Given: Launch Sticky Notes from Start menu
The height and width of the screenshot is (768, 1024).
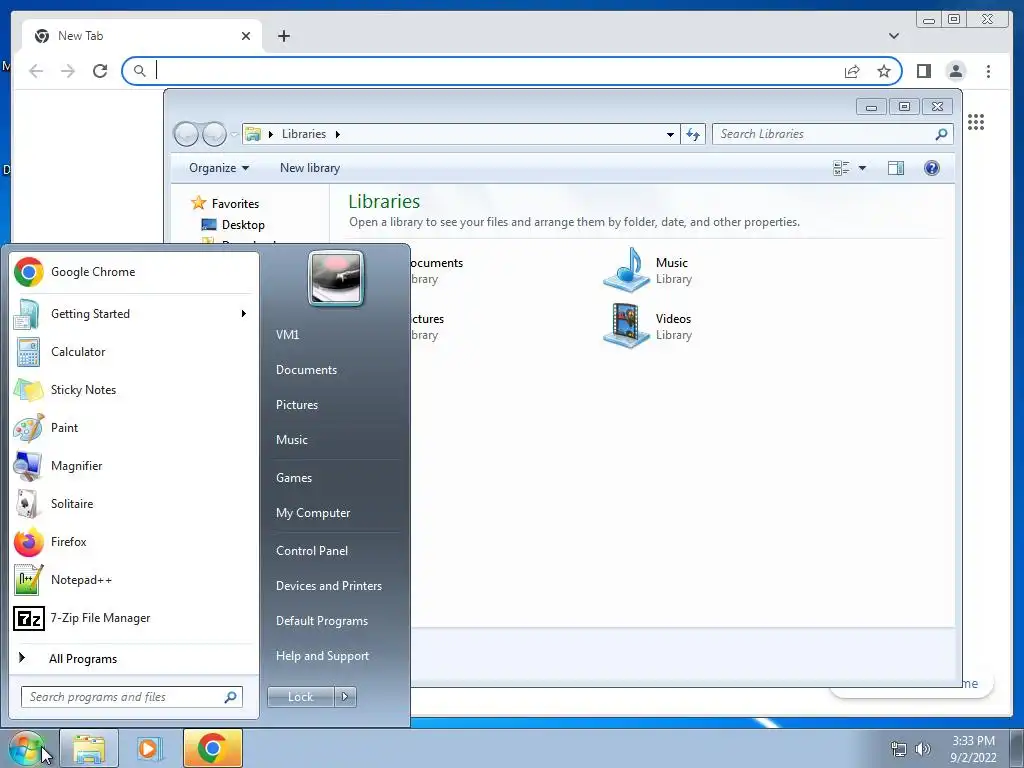Looking at the screenshot, I should pos(133,390).
